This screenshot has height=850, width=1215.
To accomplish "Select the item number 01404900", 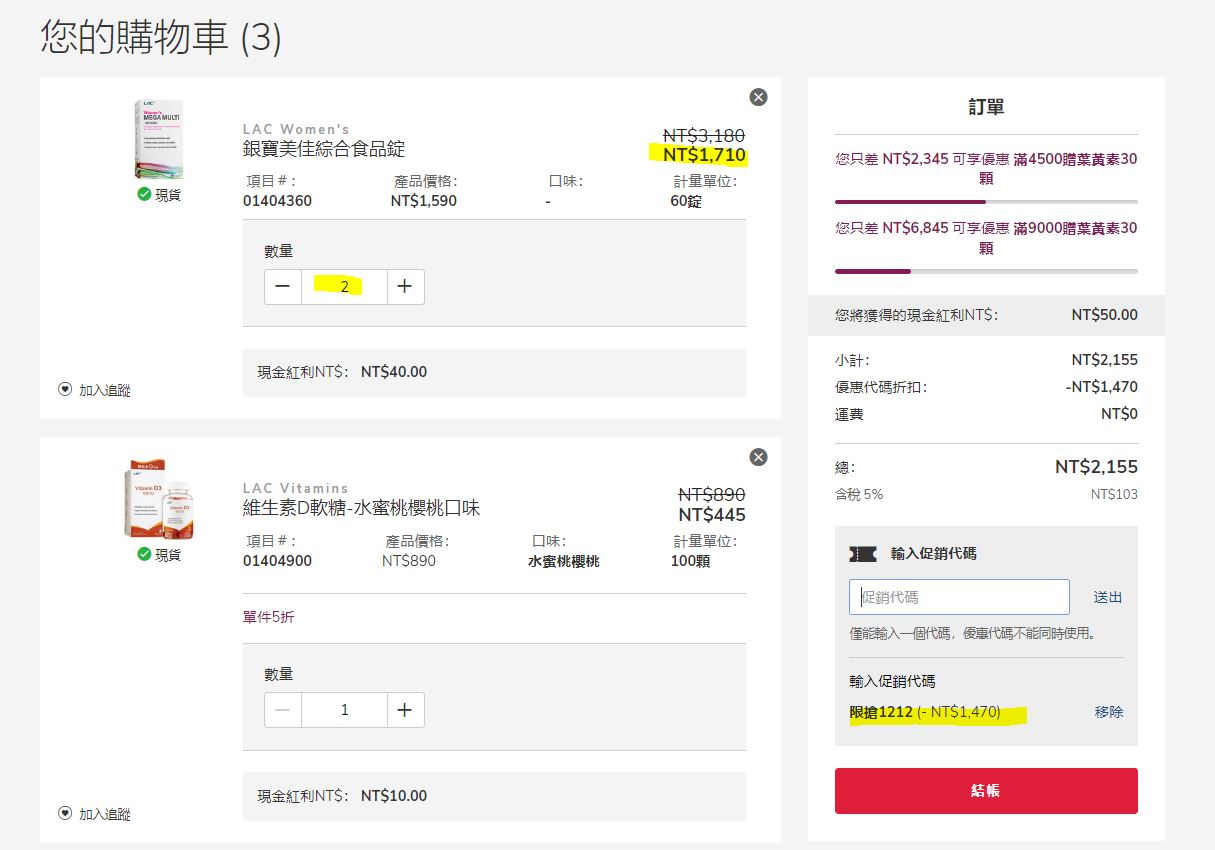I will coord(278,561).
